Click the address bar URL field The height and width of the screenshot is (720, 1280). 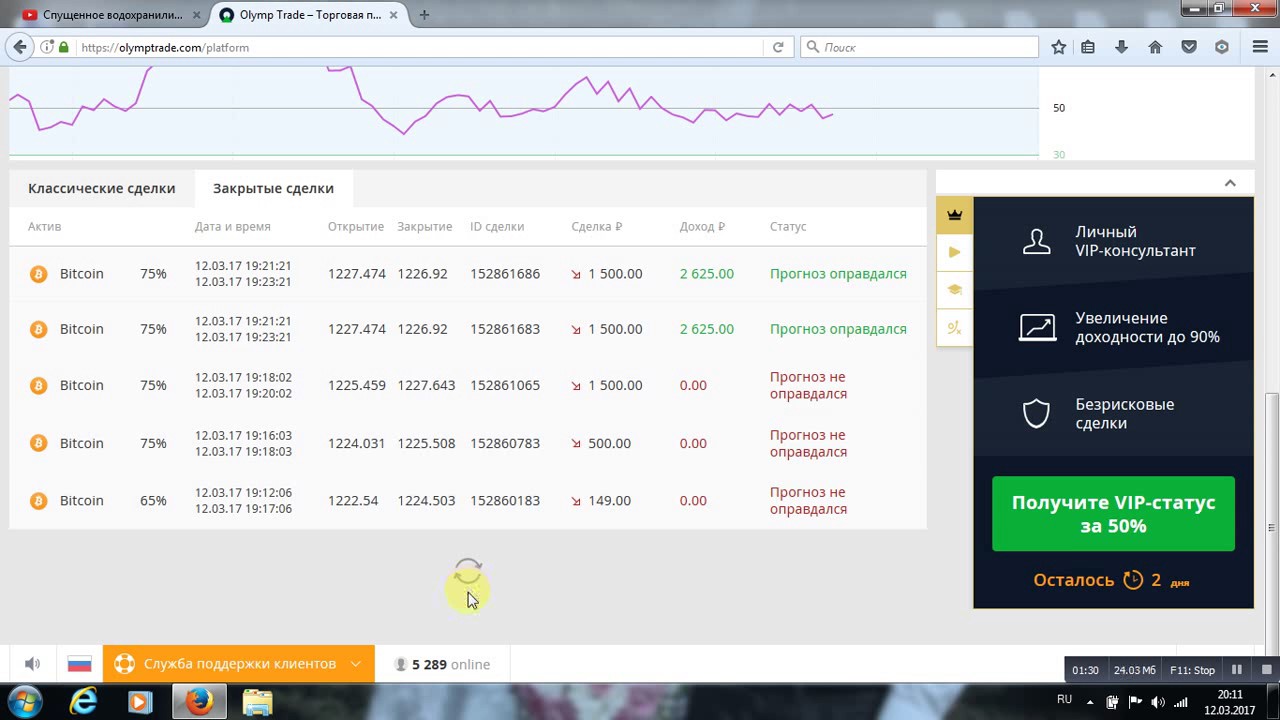(x=420, y=47)
